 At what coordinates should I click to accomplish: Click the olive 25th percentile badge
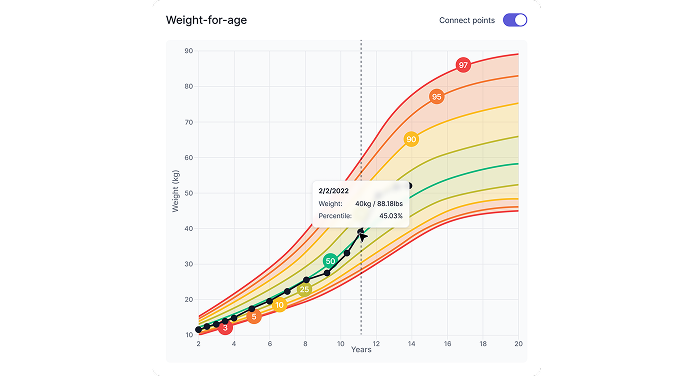pos(304,290)
